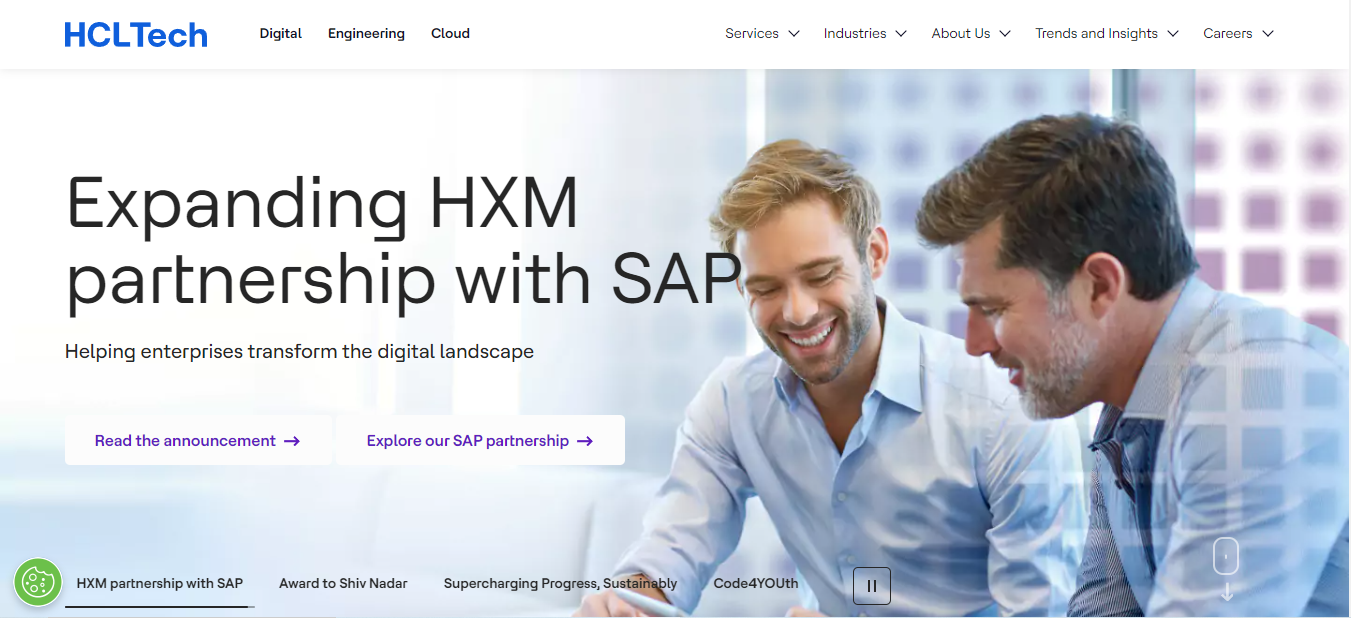Expand the Industries dropdown menu
The height and width of the screenshot is (618, 1351).
pyautogui.click(x=865, y=34)
